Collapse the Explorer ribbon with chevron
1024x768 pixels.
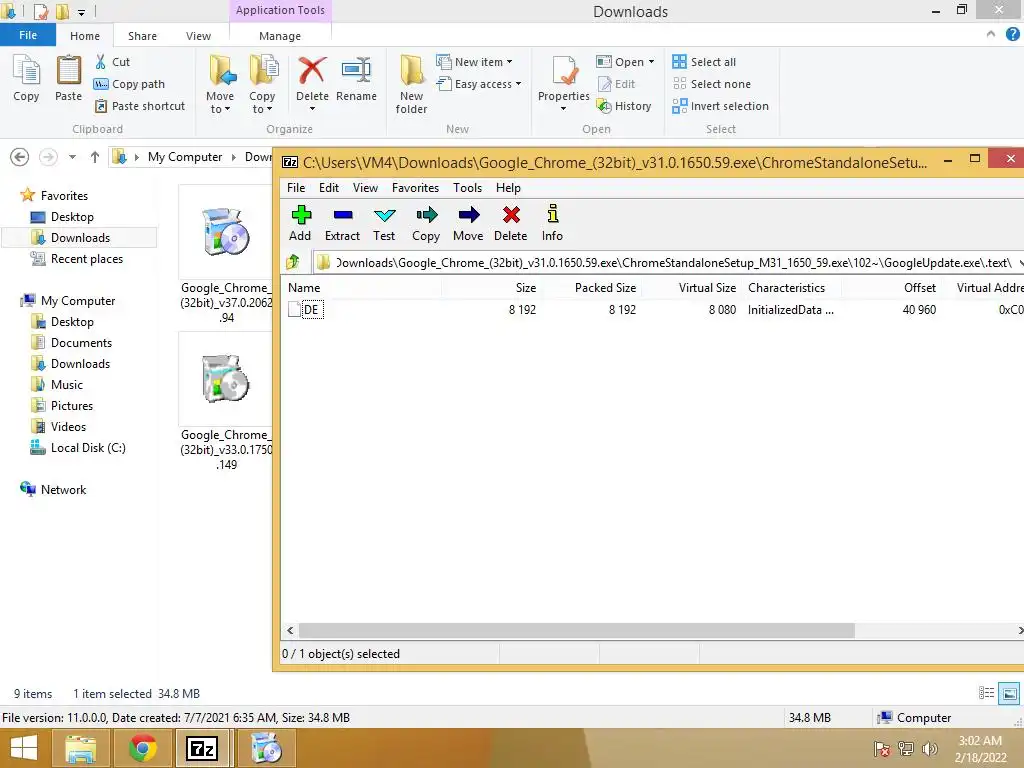pos(991,35)
